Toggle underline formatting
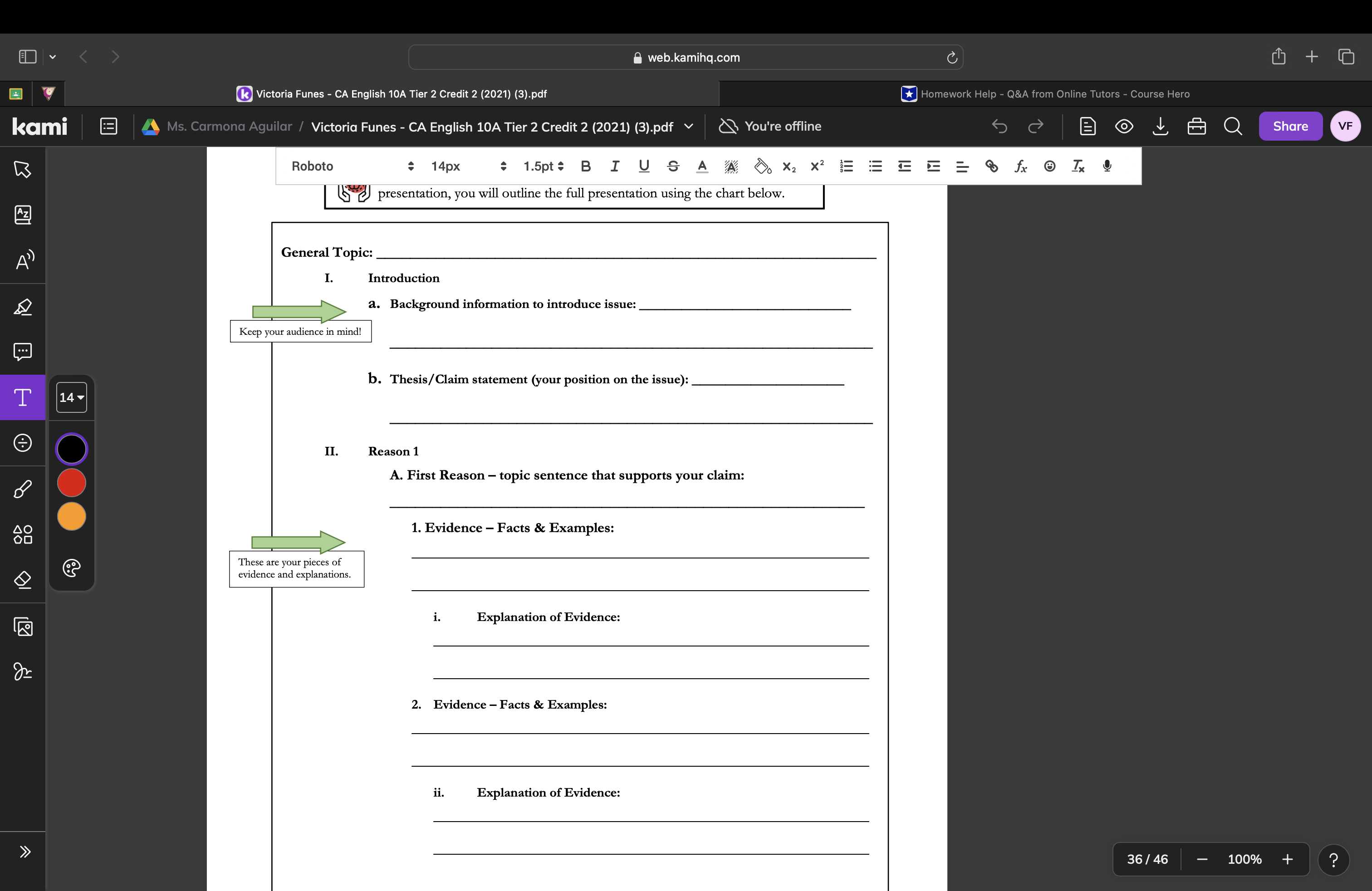Viewport: 1372px width, 891px height. coord(644,166)
